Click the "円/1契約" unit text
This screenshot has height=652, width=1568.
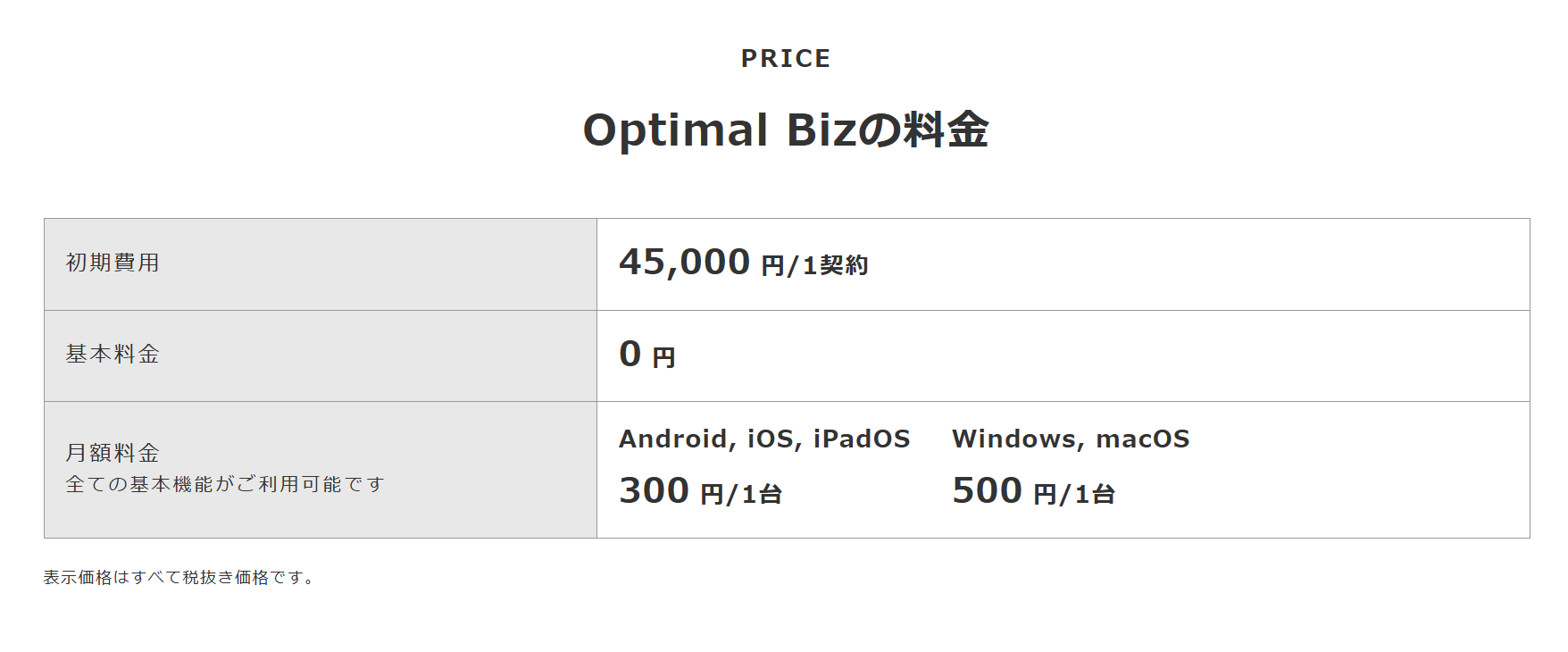coord(814,265)
